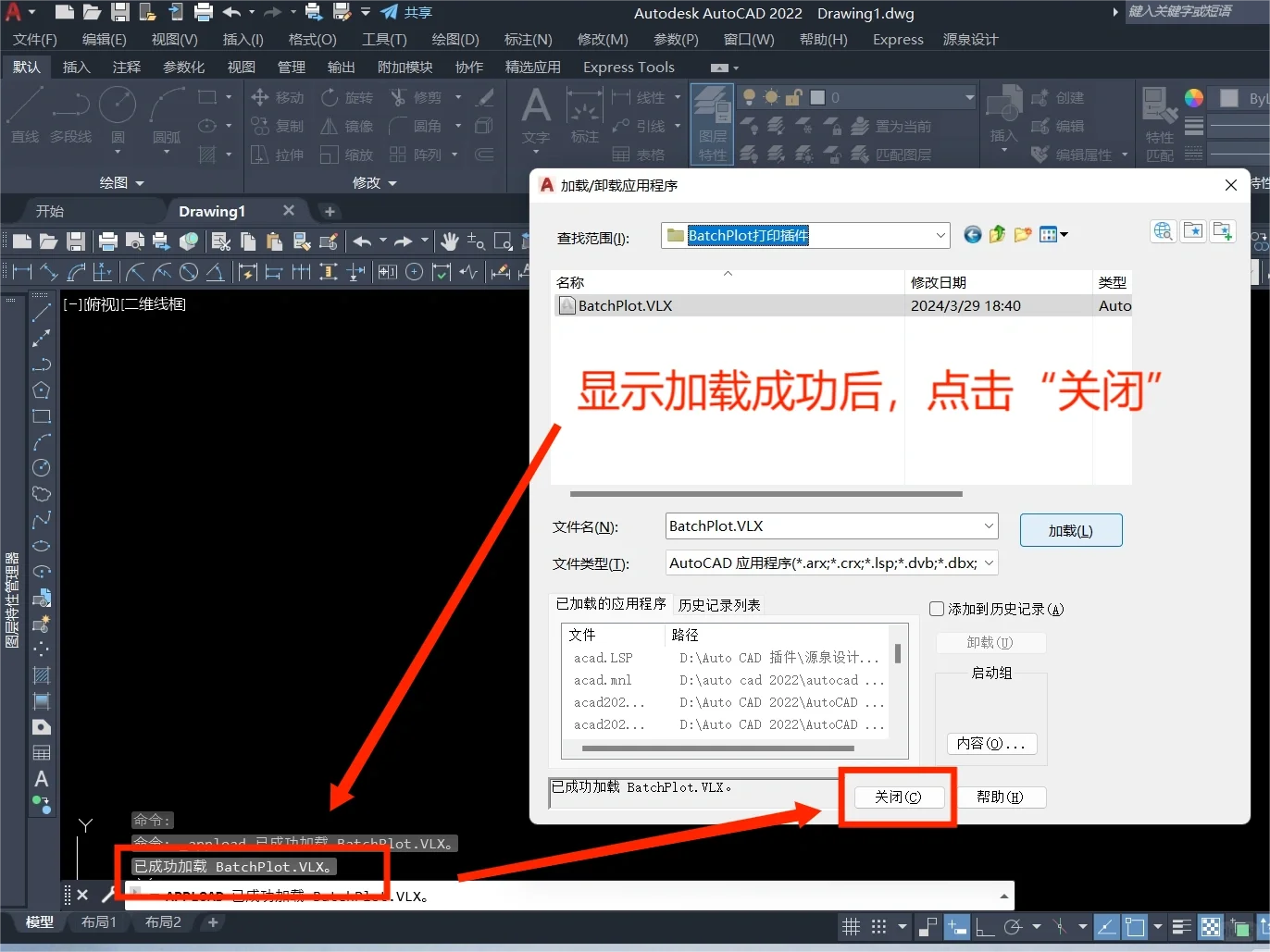Expand the 修改 ribbon panel
The height and width of the screenshot is (952, 1270).
(x=375, y=182)
